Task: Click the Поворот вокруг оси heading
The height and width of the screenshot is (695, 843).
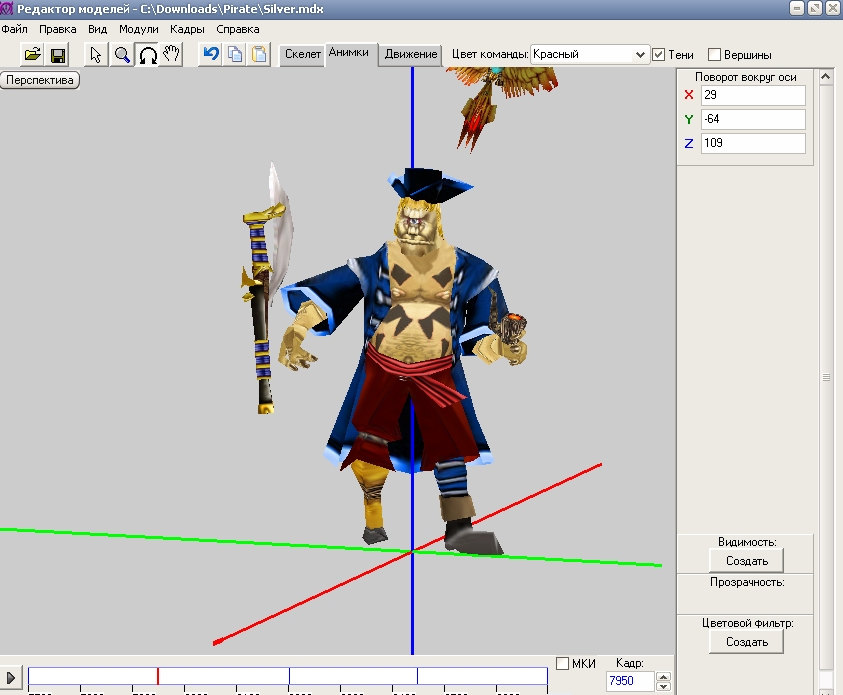Action: click(746, 77)
